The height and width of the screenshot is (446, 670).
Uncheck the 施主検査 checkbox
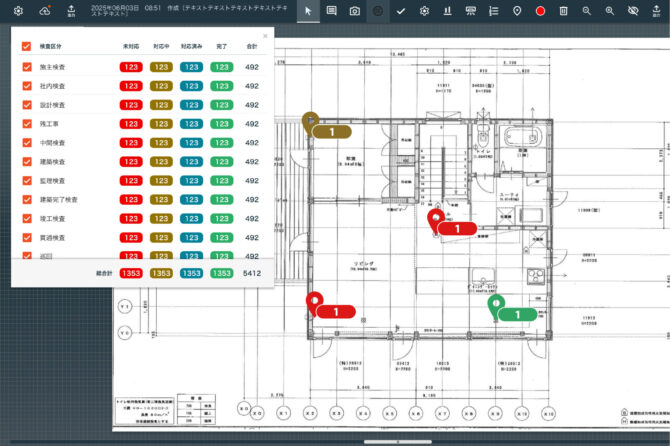coord(27,67)
